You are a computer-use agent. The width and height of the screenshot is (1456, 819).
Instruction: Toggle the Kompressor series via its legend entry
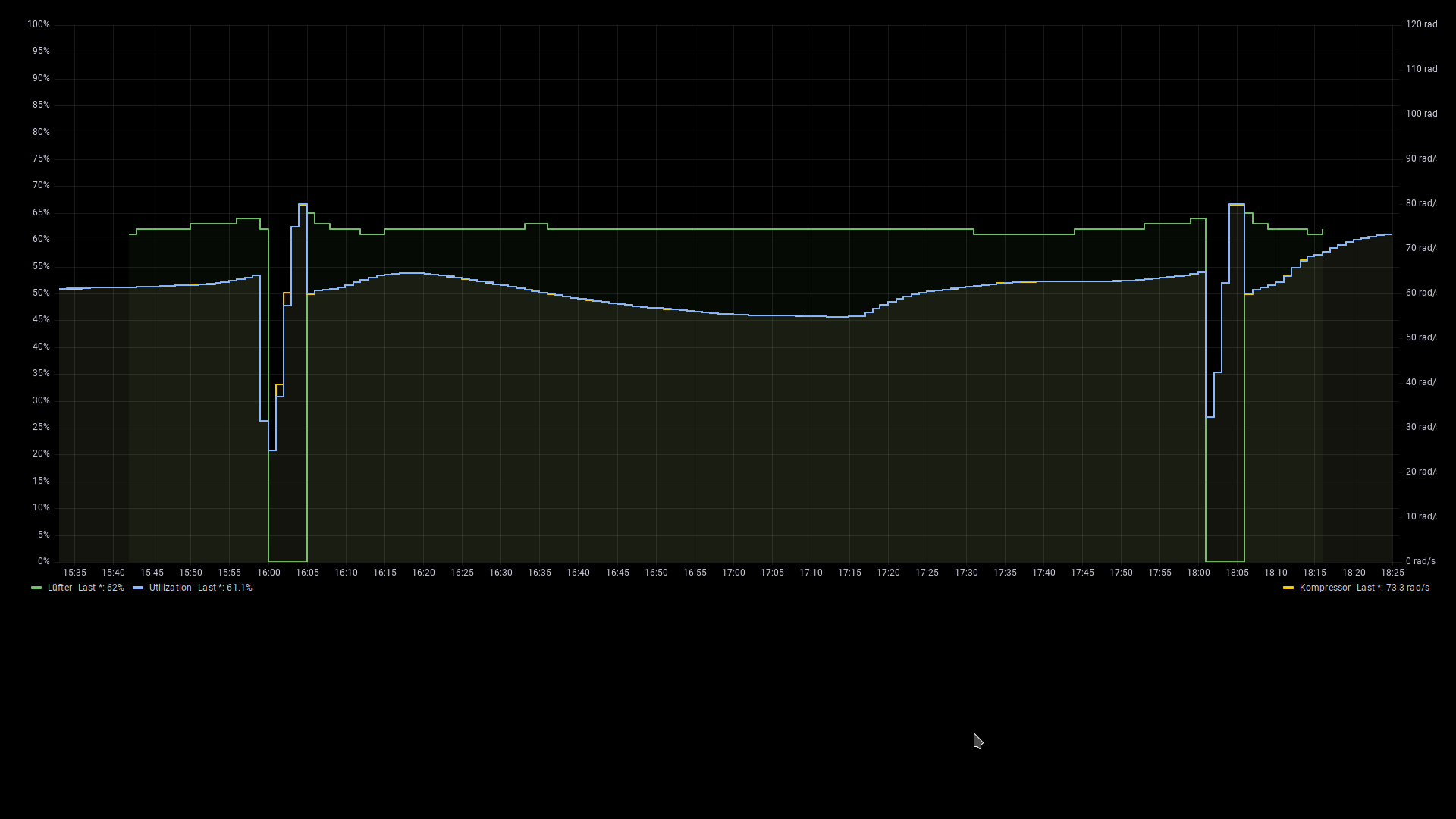click(1324, 588)
